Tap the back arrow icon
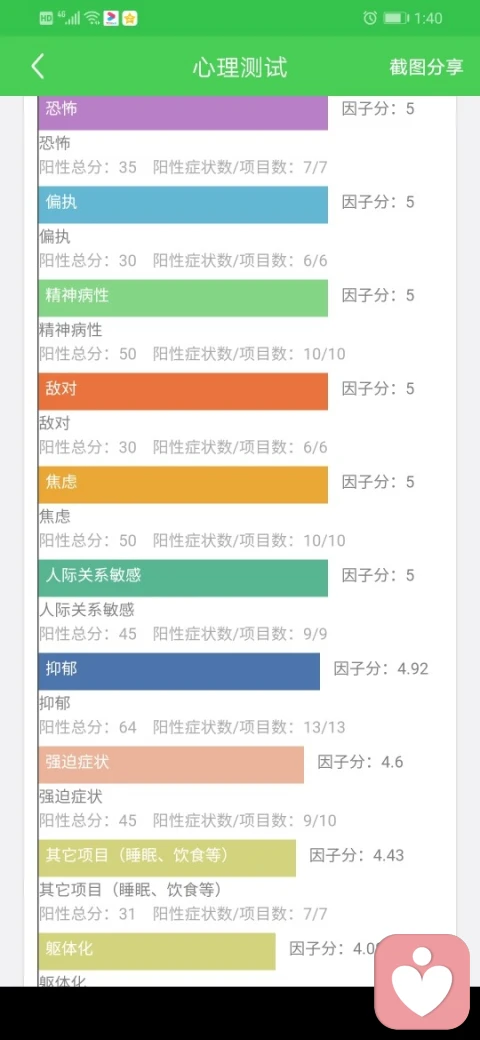The height and width of the screenshot is (1040, 480). [38, 67]
